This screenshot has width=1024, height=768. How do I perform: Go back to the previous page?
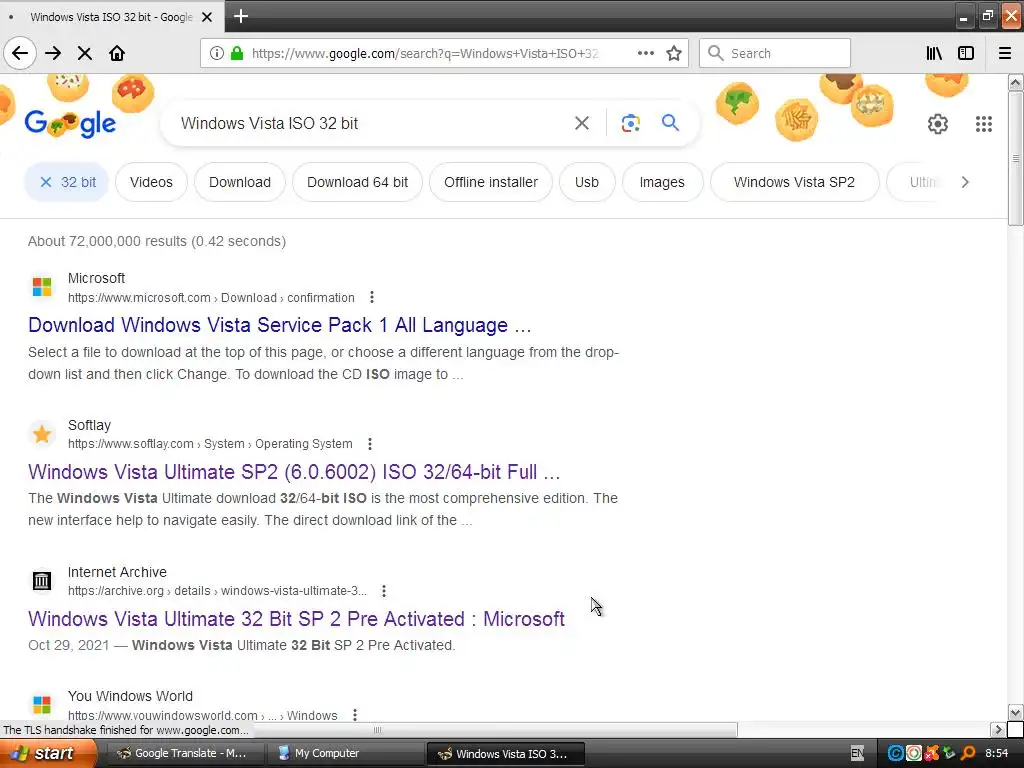coord(20,54)
